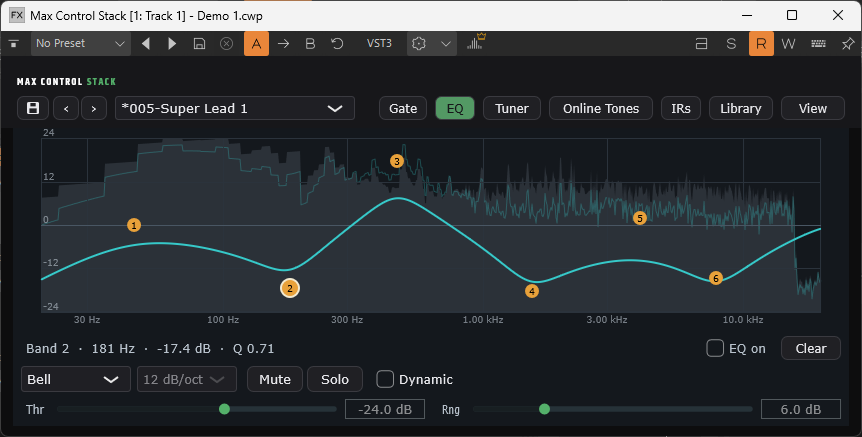Save the host preset
Image resolution: width=862 pixels, height=437 pixels.
pos(200,43)
